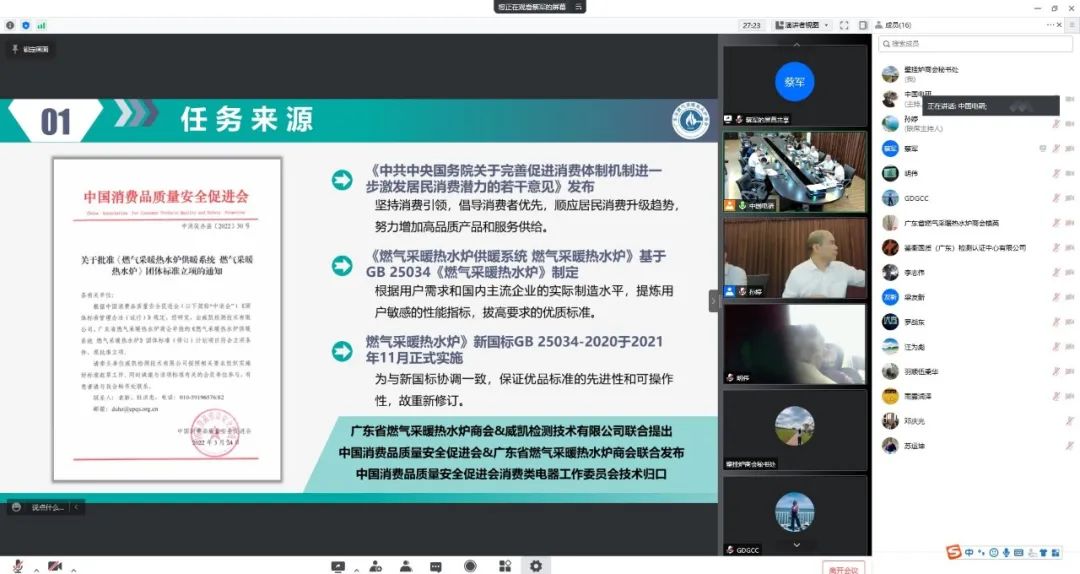Viewport: 1080px width, 574px height.
Task: Click the chat input box on the shared screen
Action: (x=47, y=507)
